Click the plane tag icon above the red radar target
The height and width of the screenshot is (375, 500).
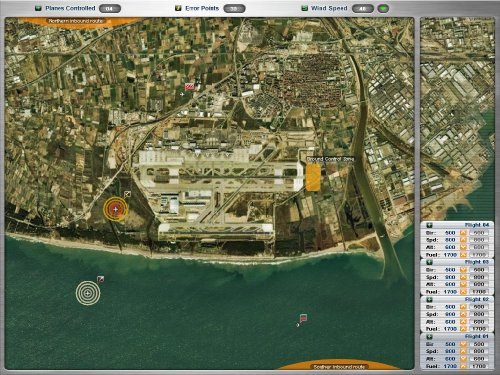(127, 194)
